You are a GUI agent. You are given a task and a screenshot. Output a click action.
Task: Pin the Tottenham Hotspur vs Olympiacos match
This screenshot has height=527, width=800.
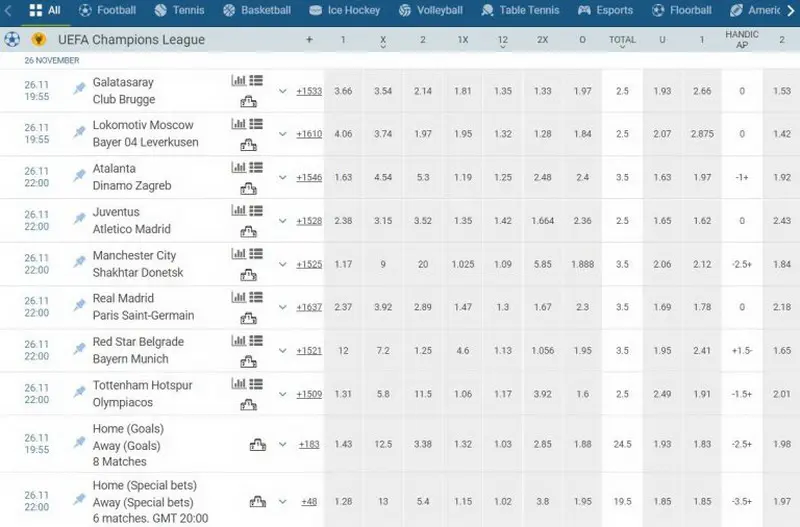click(80, 393)
